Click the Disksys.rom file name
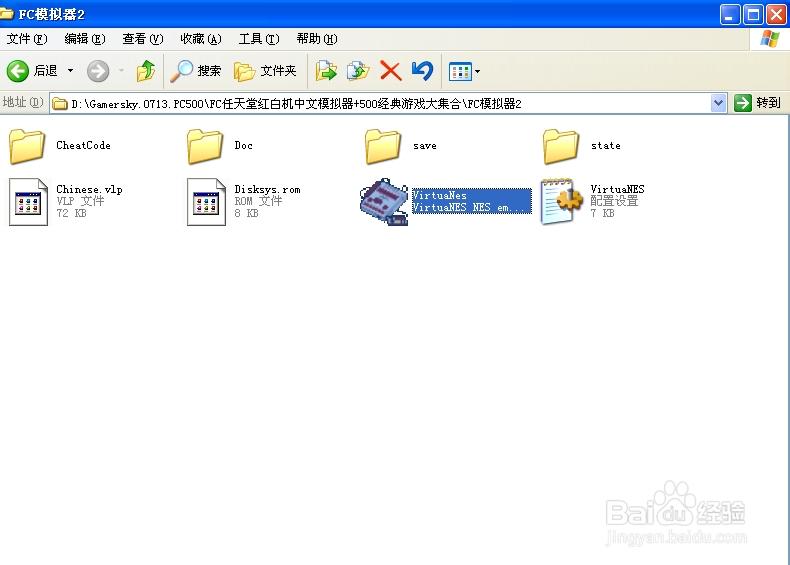The image size is (790, 565). [267, 190]
